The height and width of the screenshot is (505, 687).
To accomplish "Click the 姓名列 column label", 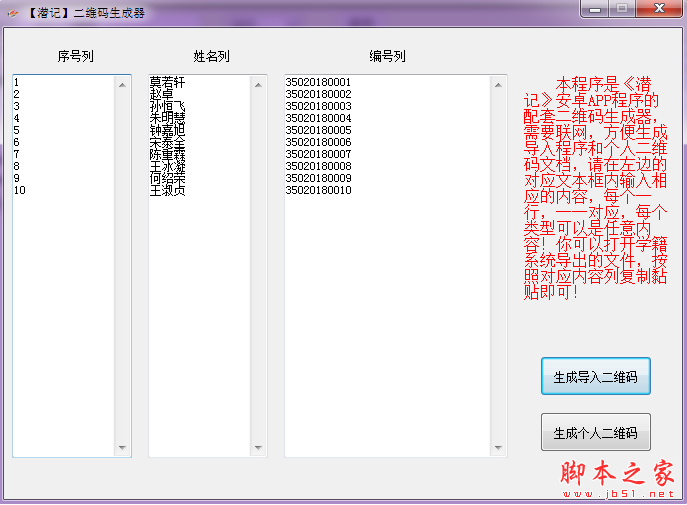I will pos(211,56).
